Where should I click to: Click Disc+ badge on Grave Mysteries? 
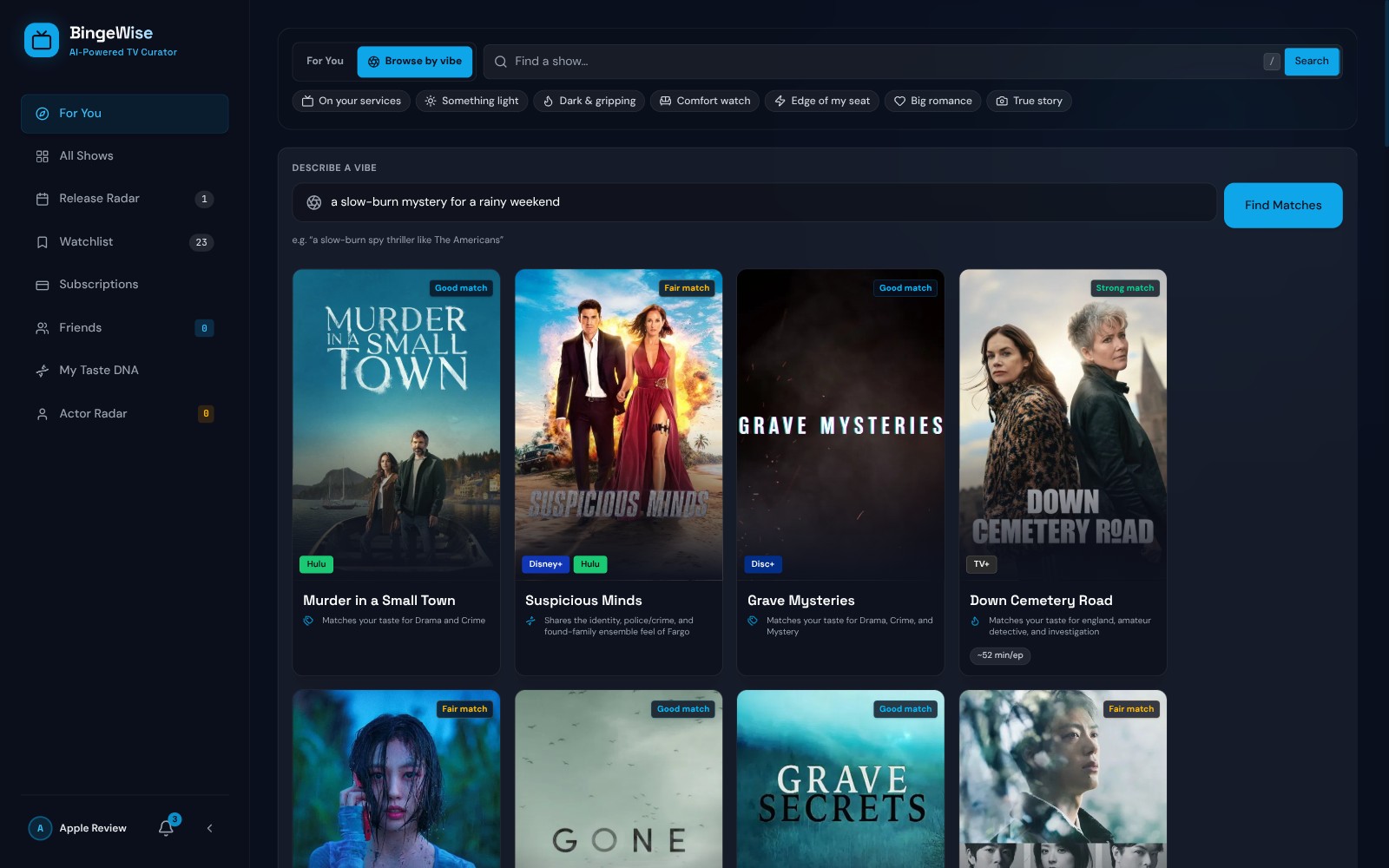click(763, 564)
